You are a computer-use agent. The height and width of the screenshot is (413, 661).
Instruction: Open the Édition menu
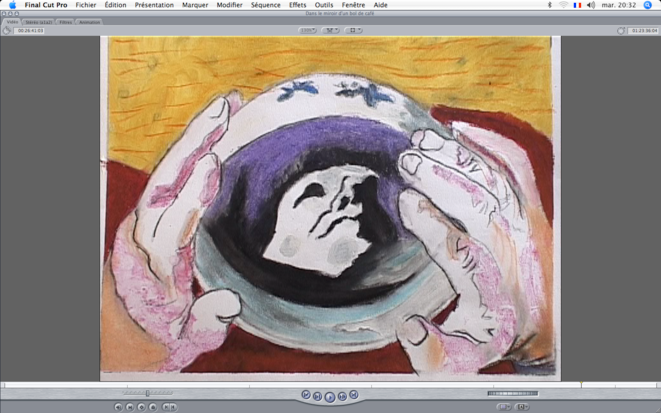pos(115,5)
